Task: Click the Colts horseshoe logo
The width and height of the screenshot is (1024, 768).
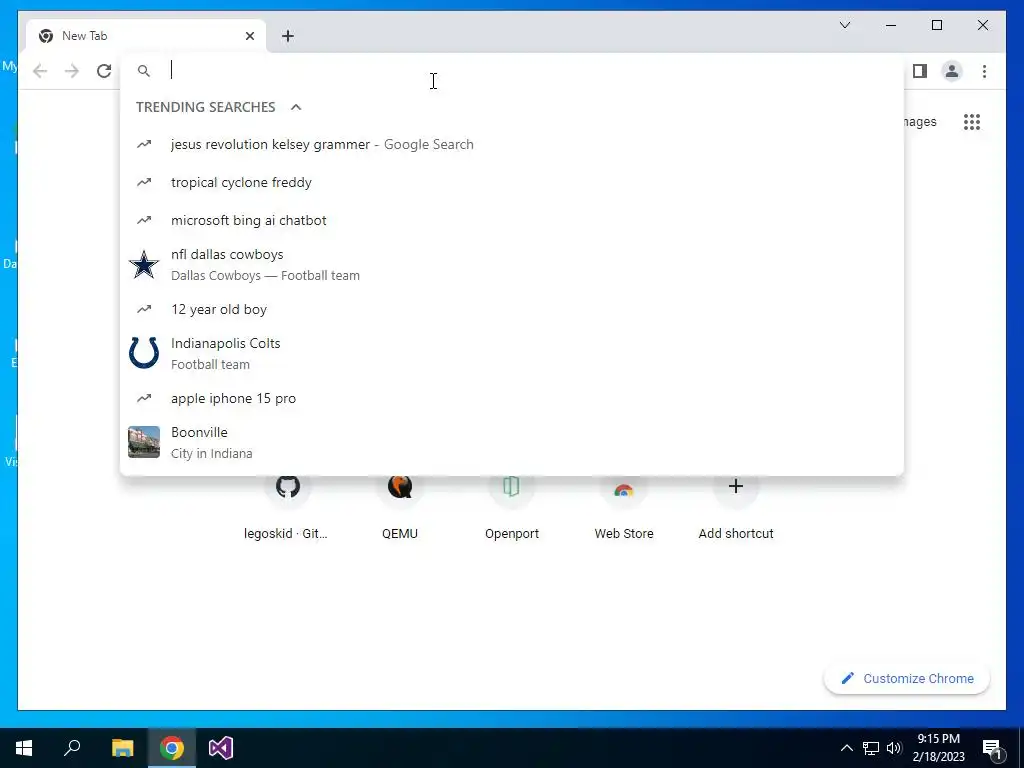Action: [x=144, y=353]
